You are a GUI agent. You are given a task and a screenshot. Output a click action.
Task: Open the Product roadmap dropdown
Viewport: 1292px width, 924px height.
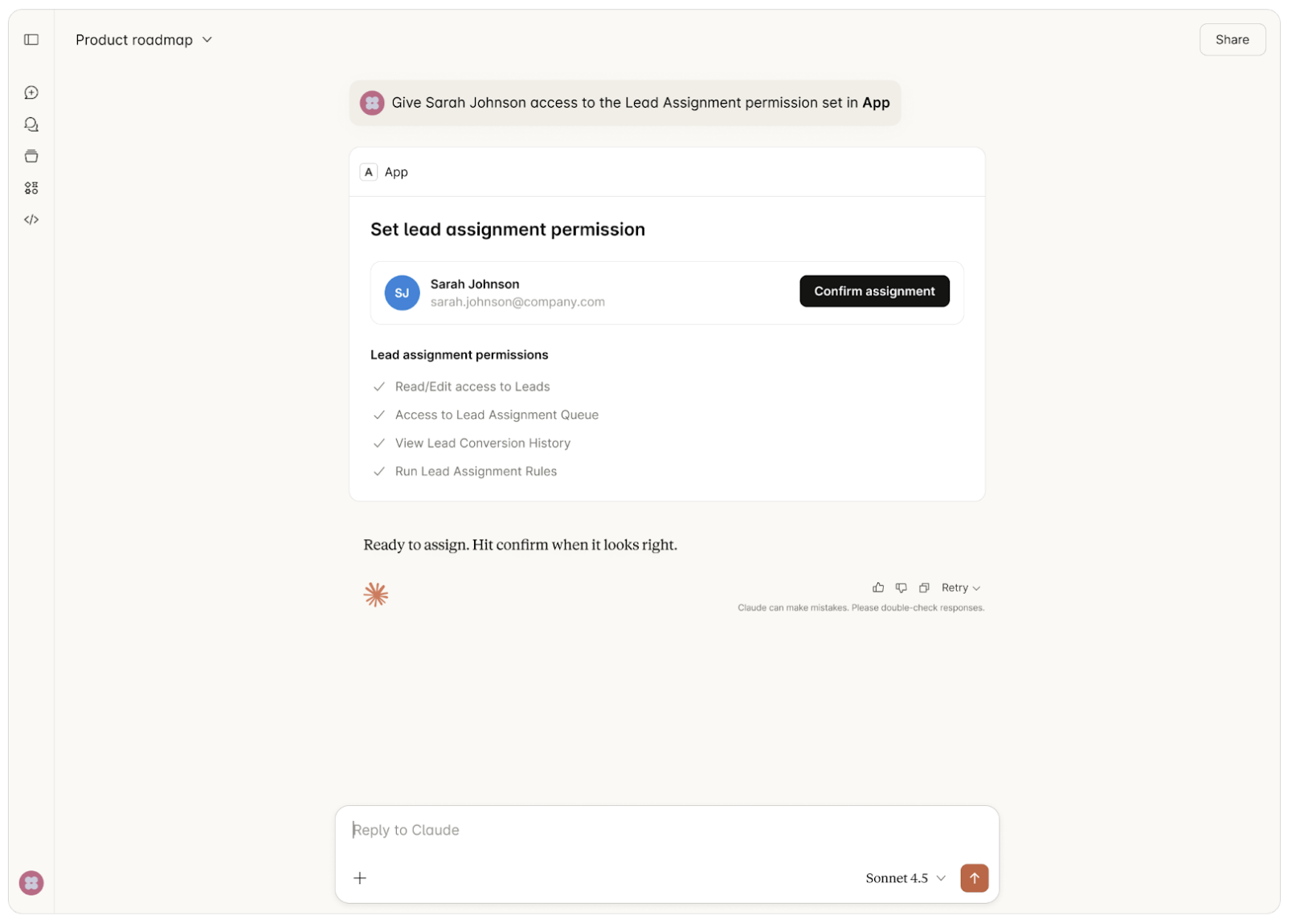(206, 39)
